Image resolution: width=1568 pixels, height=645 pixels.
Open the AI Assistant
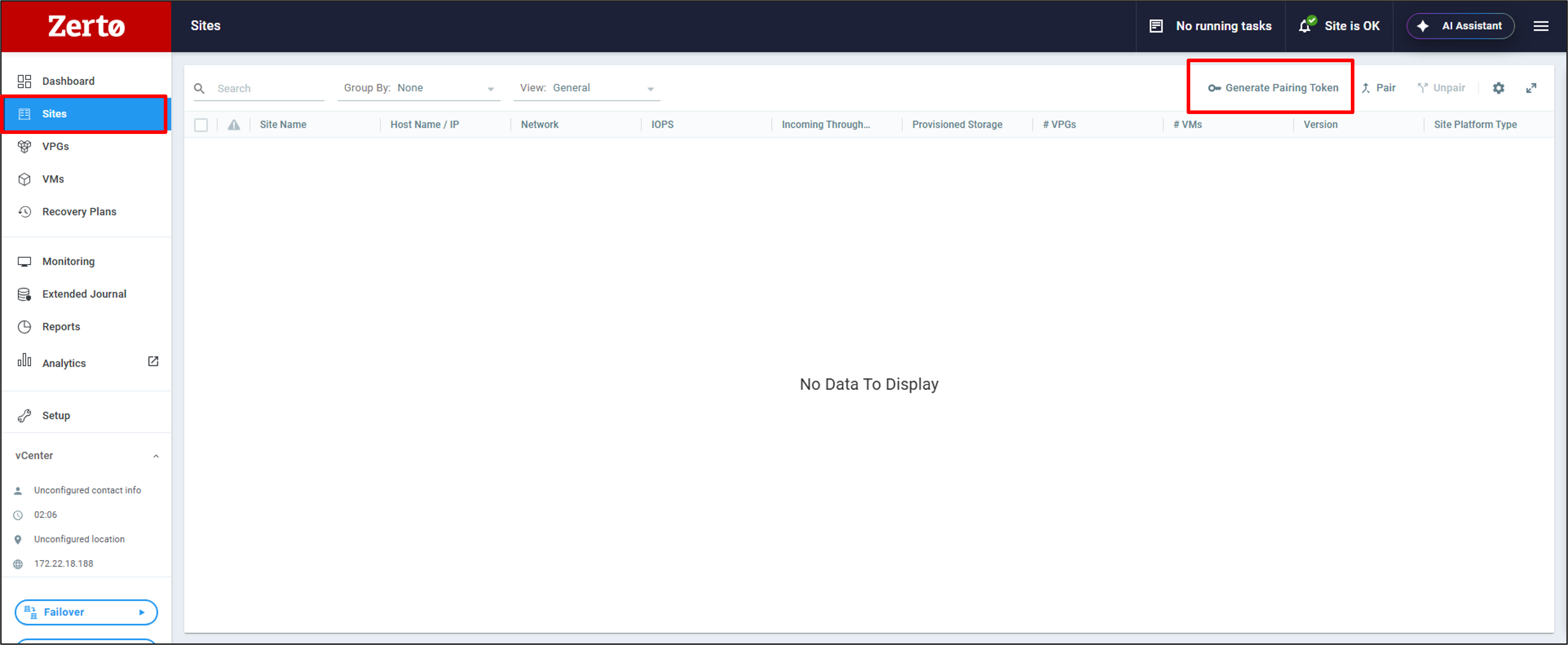point(1460,26)
